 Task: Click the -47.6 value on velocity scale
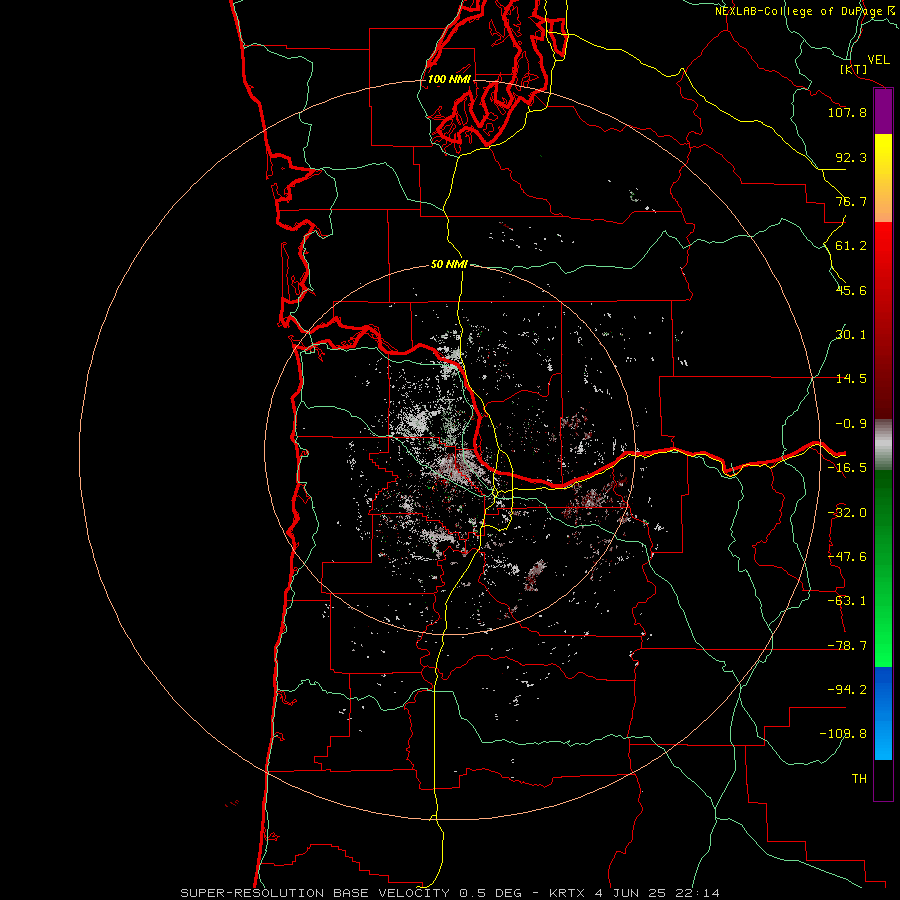coord(847,557)
